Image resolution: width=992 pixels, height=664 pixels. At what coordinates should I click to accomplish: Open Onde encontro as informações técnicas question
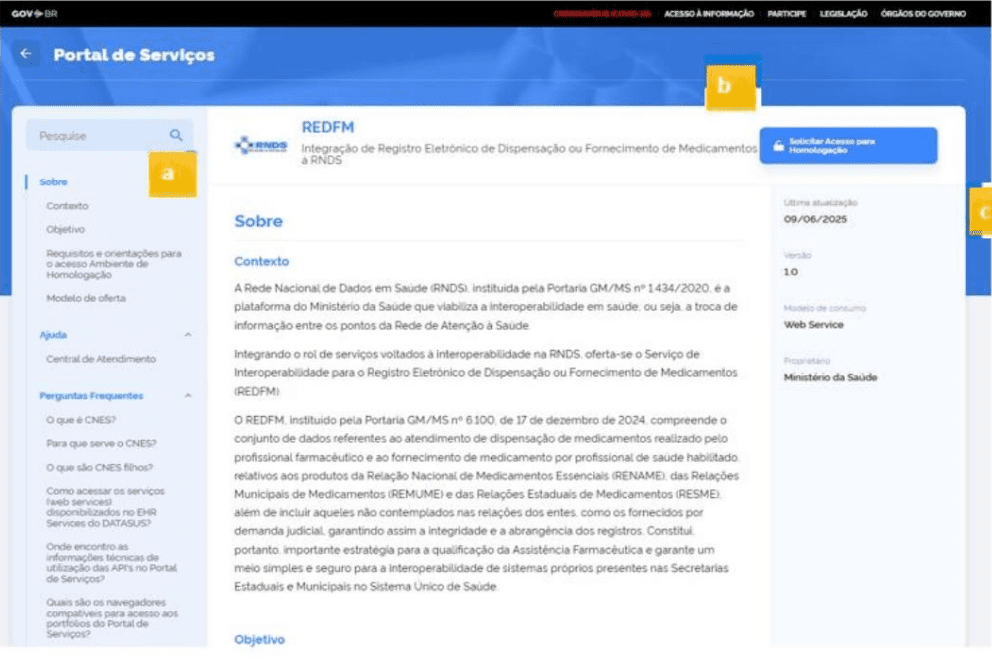tap(111, 562)
